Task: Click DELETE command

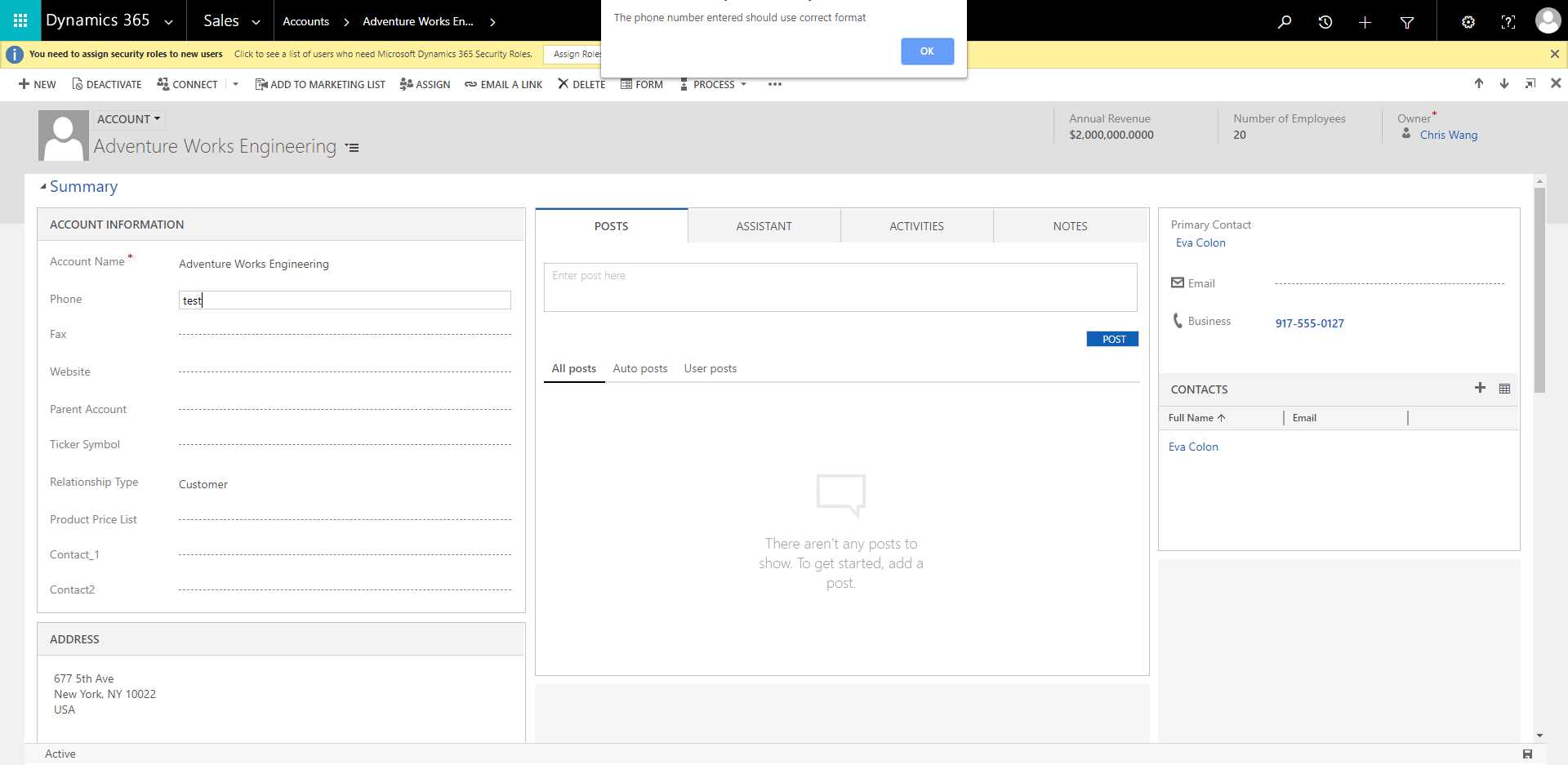Action: click(581, 84)
